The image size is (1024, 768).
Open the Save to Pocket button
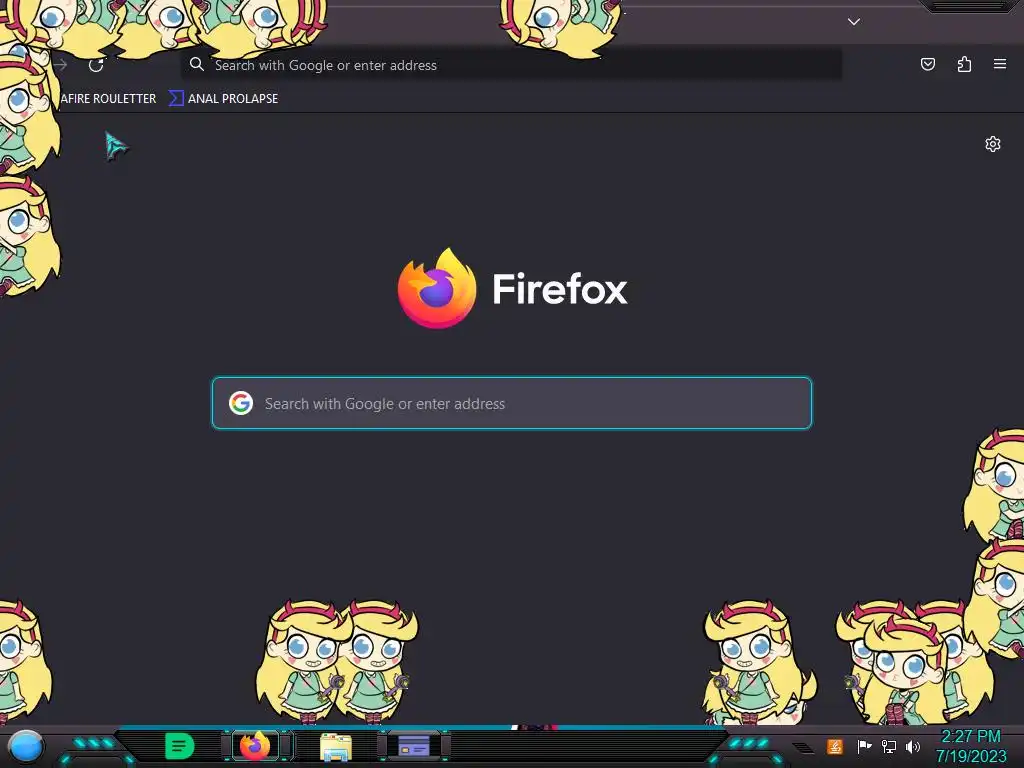pos(927,64)
